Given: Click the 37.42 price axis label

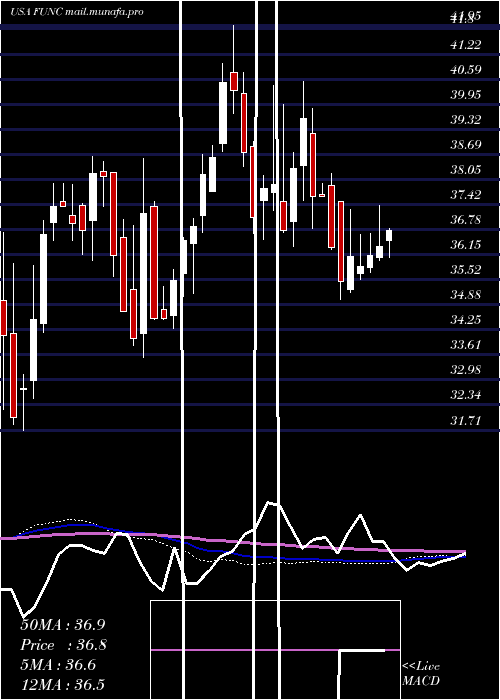Looking at the screenshot, I should tap(466, 195).
